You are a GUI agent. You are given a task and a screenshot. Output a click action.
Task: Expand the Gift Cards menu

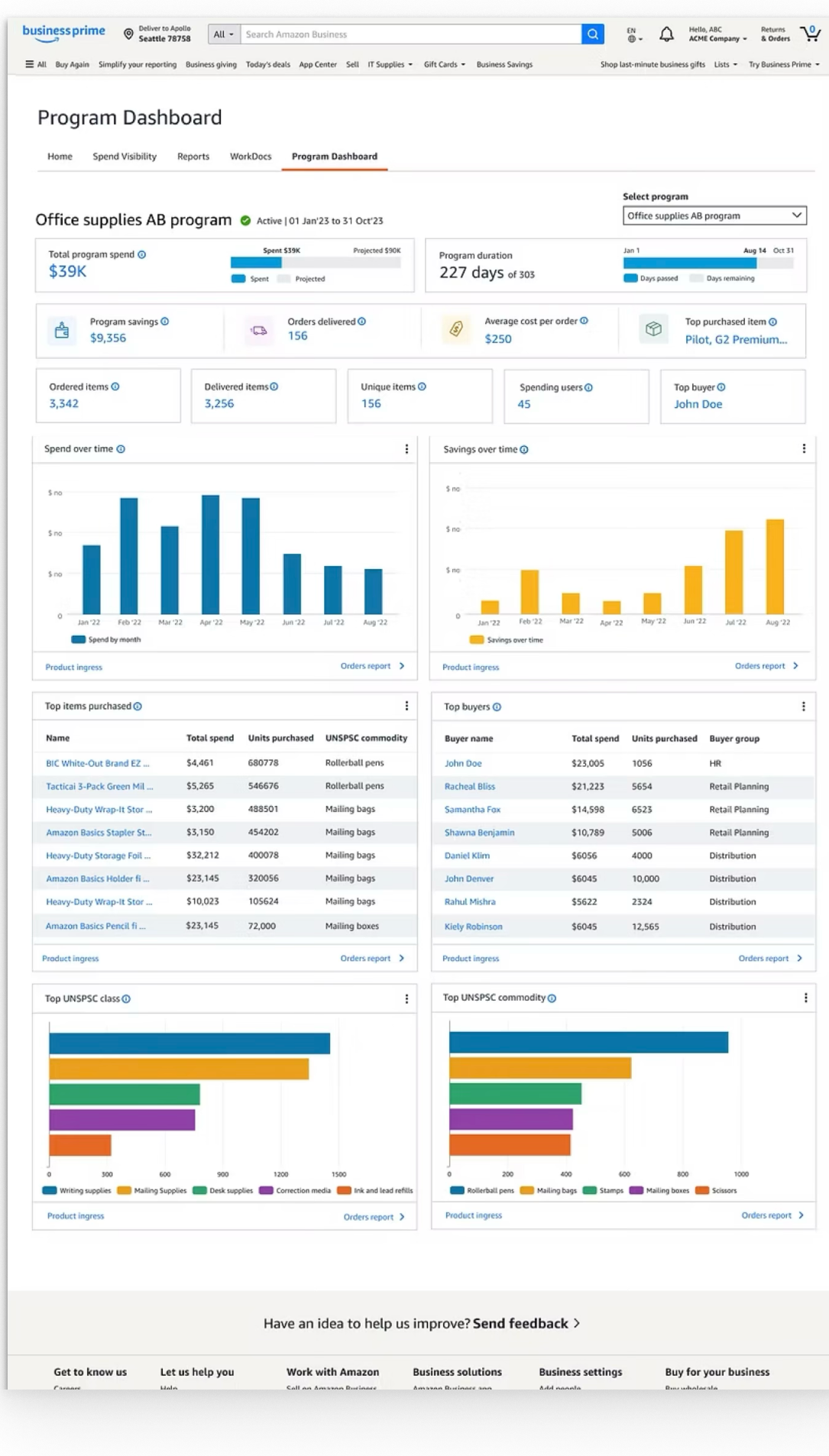click(444, 64)
